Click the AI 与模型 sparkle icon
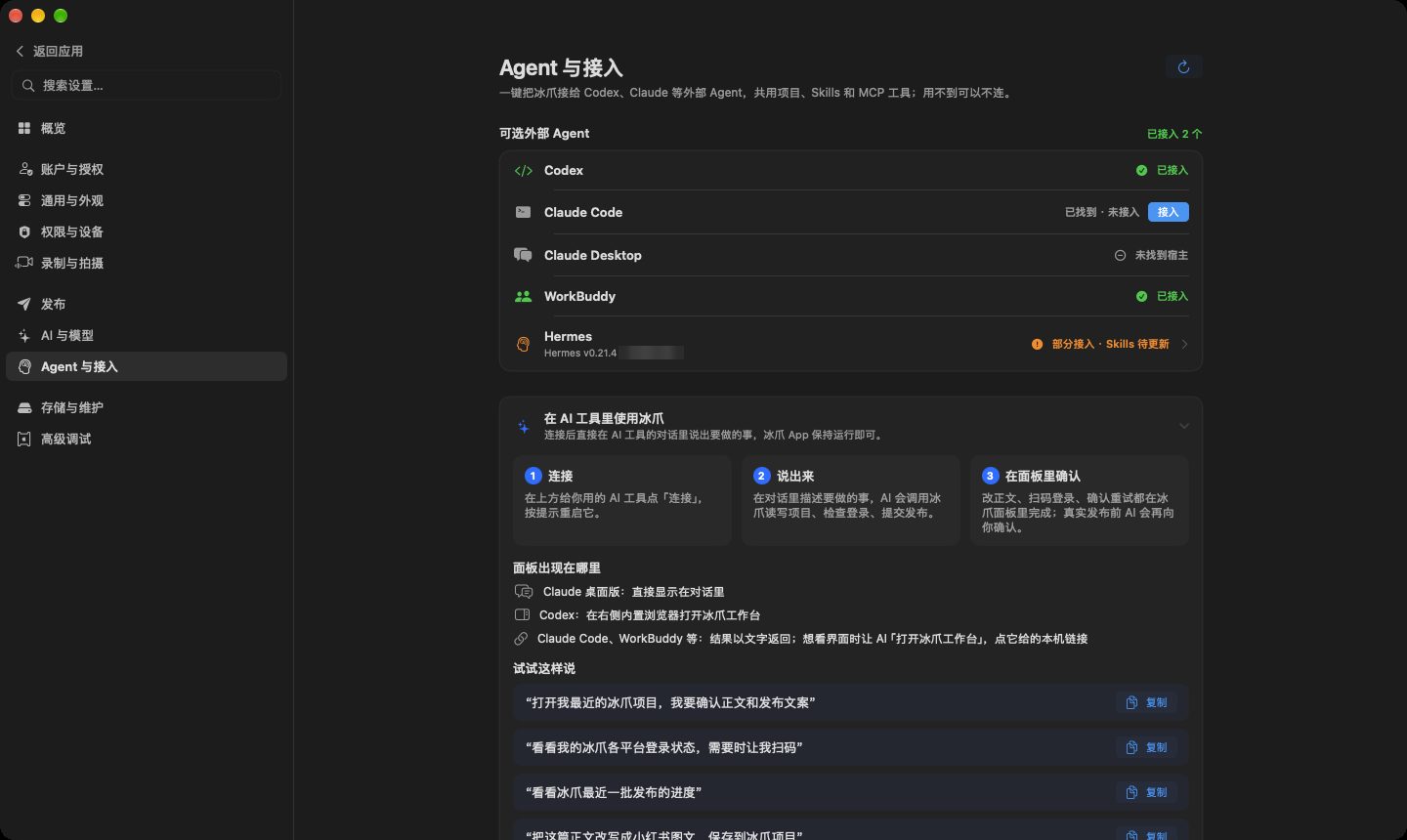Viewport: 1407px width, 840px height. tap(24, 335)
